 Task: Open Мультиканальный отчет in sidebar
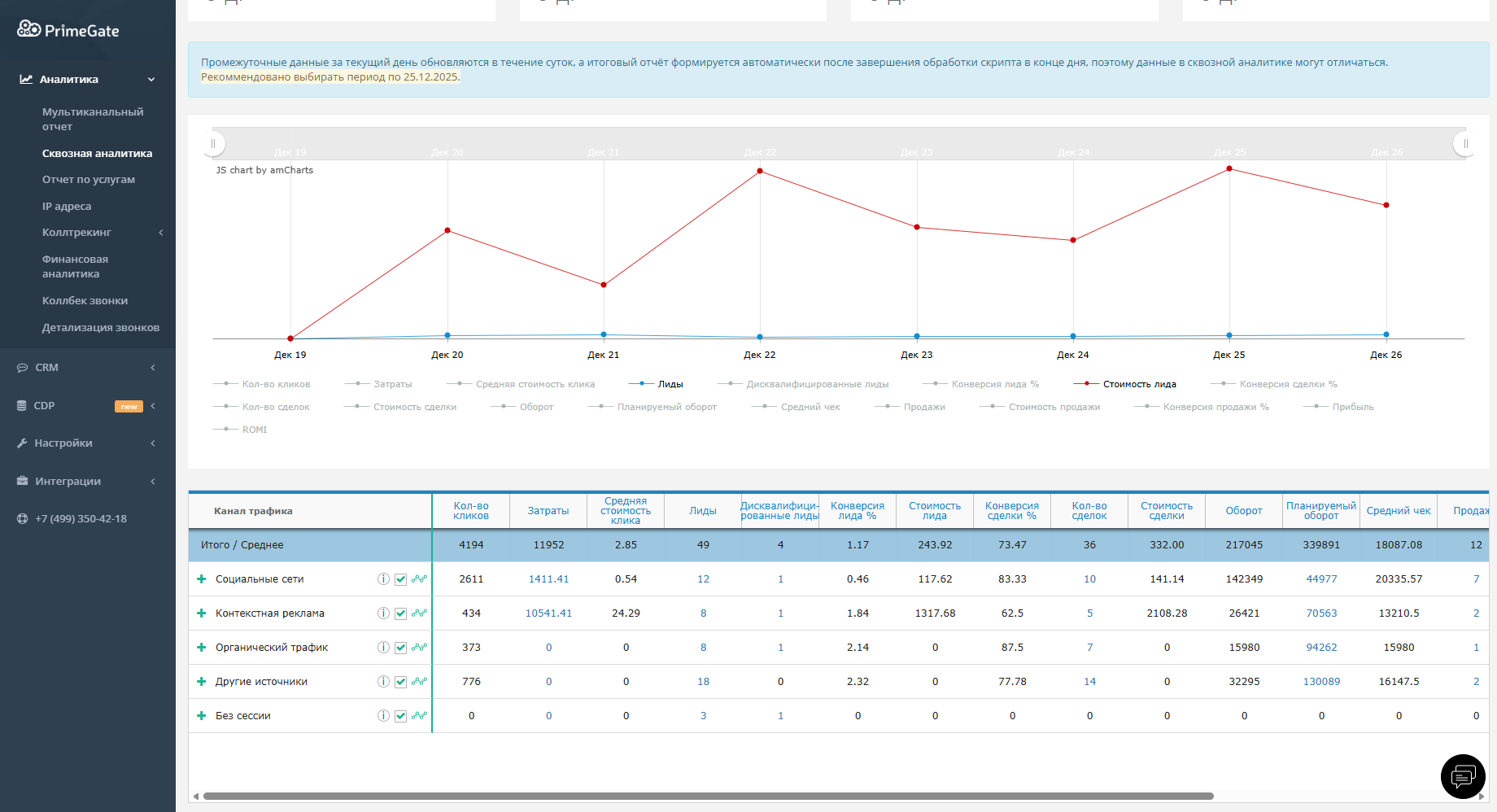[92, 119]
